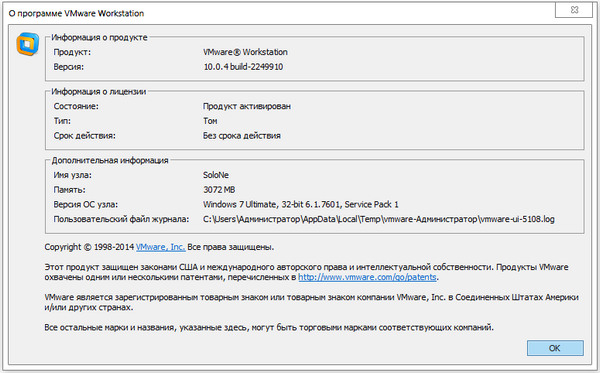Click the Срок действия: label
The height and width of the screenshot is (373, 600).
pyautogui.click(x=84, y=136)
